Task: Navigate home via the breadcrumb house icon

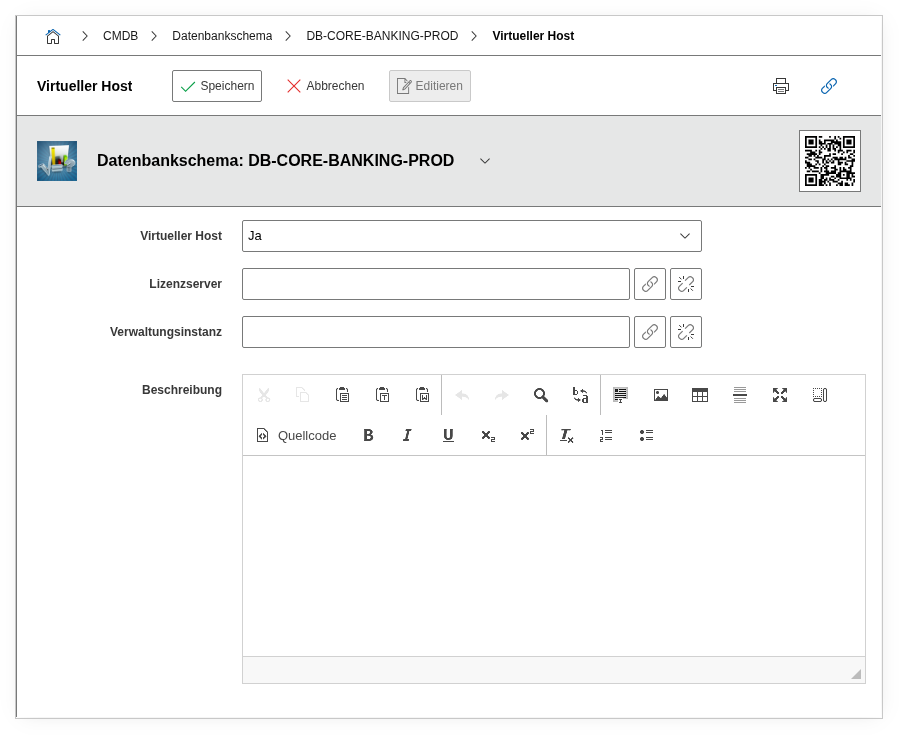Action: (x=53, y=35)
